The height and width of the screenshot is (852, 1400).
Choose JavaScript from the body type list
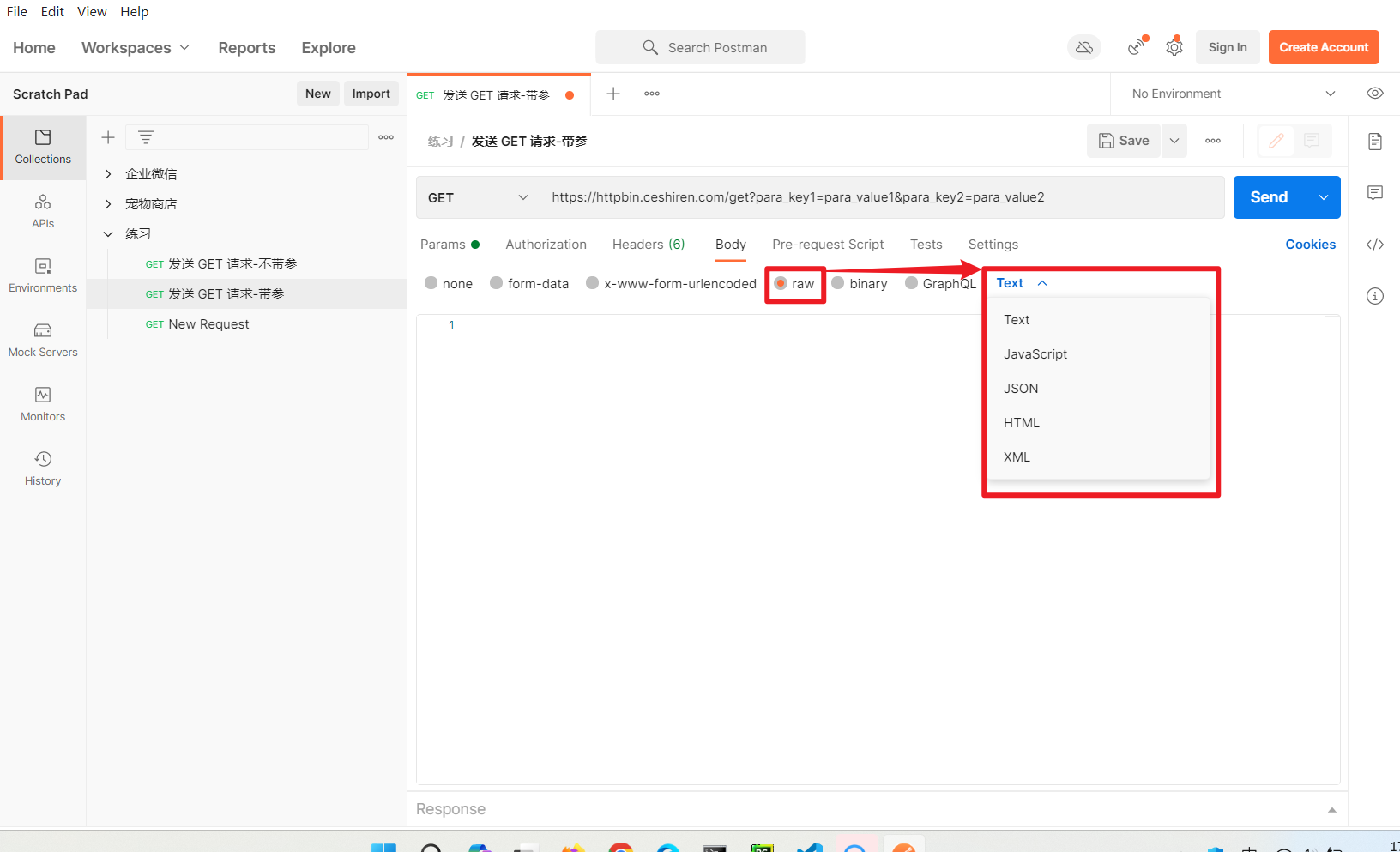(1099, 354)
